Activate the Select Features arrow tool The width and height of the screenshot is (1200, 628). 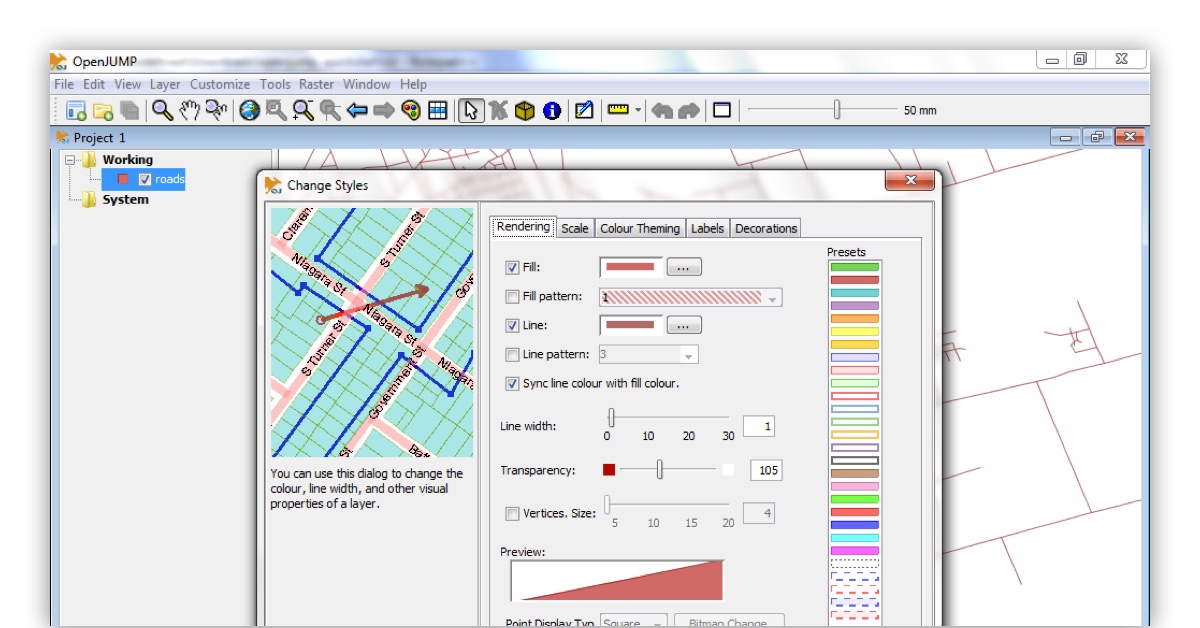pos(471,110)
